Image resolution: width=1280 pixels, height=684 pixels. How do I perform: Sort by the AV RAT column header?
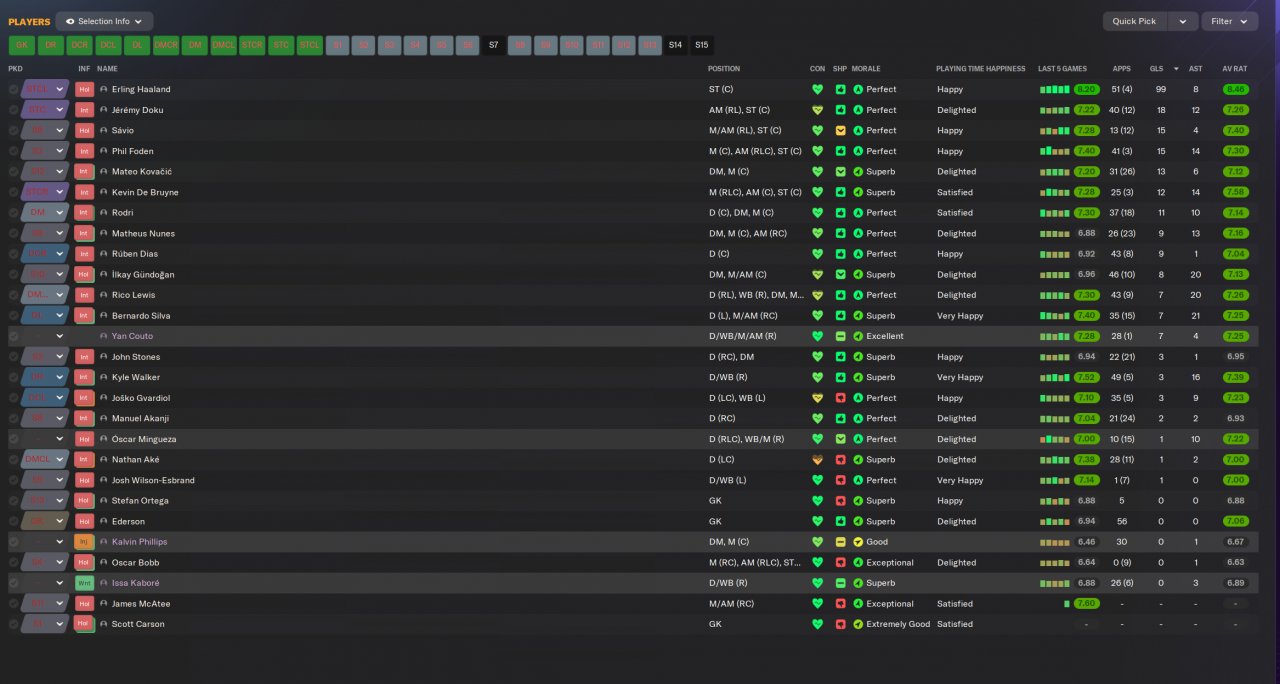[x=1234, y=69]
